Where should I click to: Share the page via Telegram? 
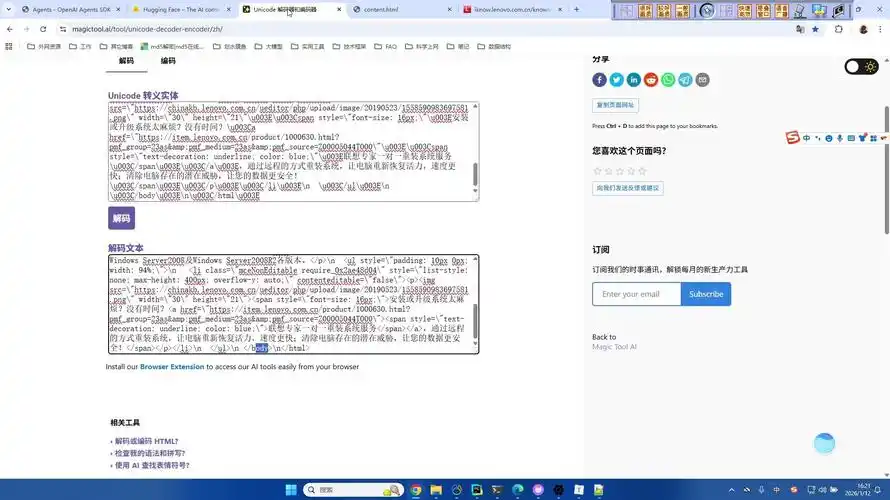(x=685, y=80)
